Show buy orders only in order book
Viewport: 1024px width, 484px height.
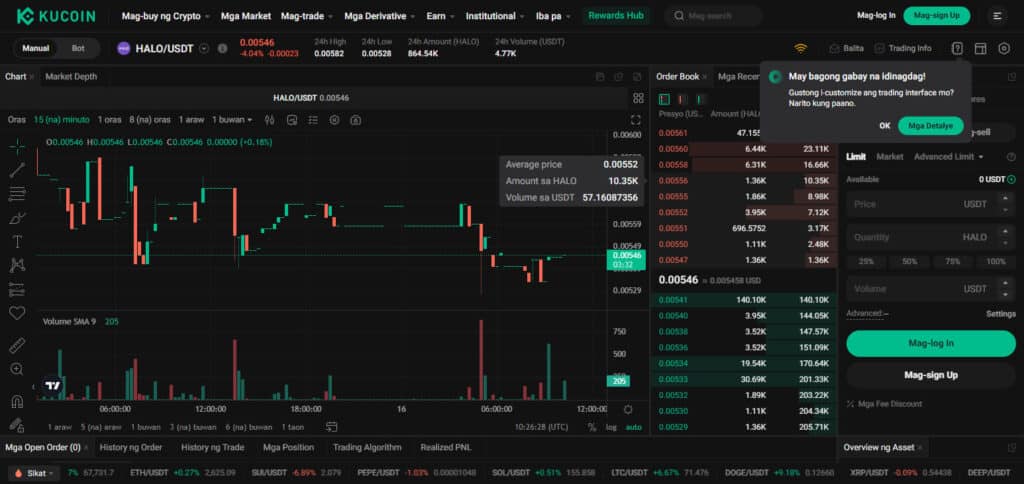coord(701,99)
